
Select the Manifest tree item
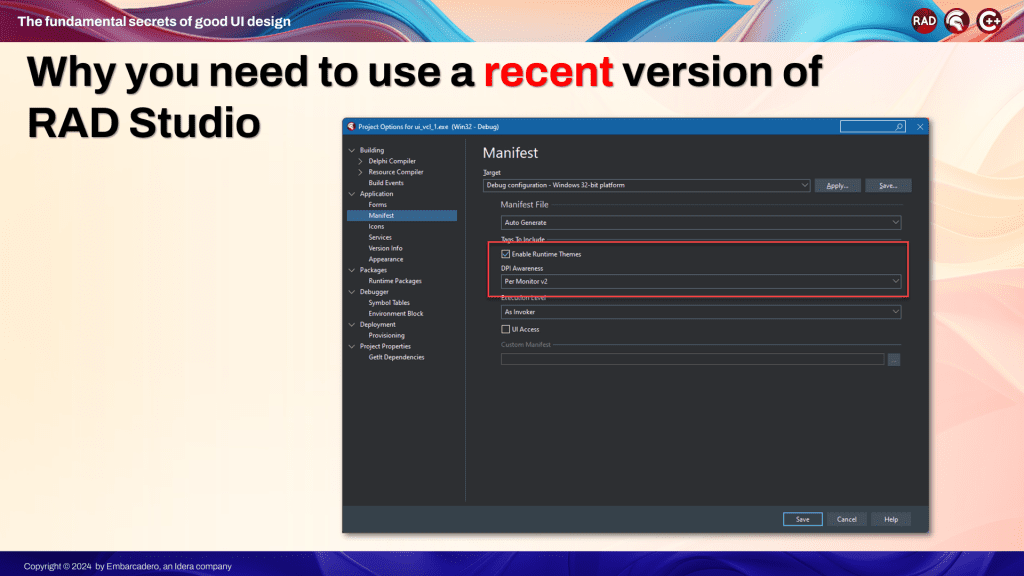click(402, 216)
